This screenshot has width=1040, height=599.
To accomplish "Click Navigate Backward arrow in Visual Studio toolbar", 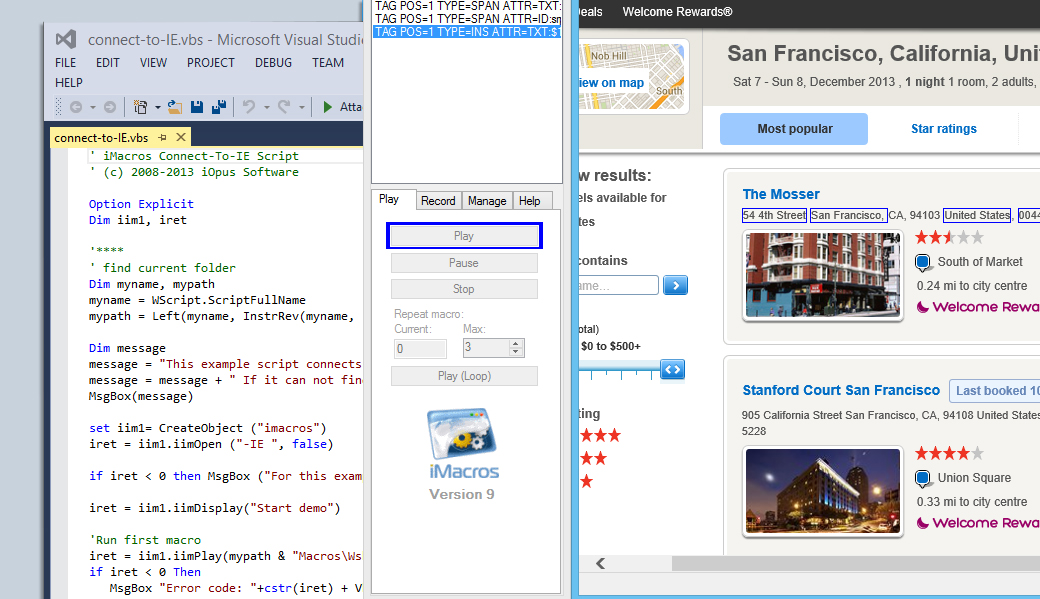I will click(x=76, y=107).
